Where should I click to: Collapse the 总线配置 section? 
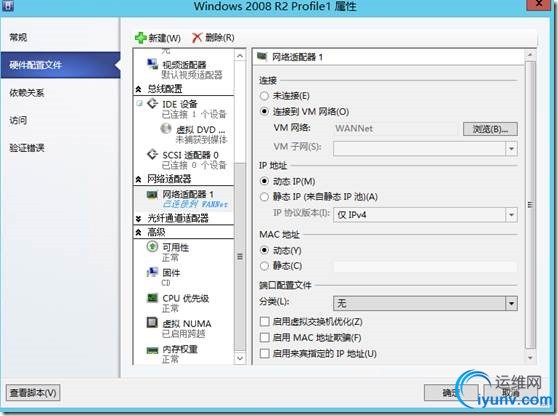tap(138, 89)
